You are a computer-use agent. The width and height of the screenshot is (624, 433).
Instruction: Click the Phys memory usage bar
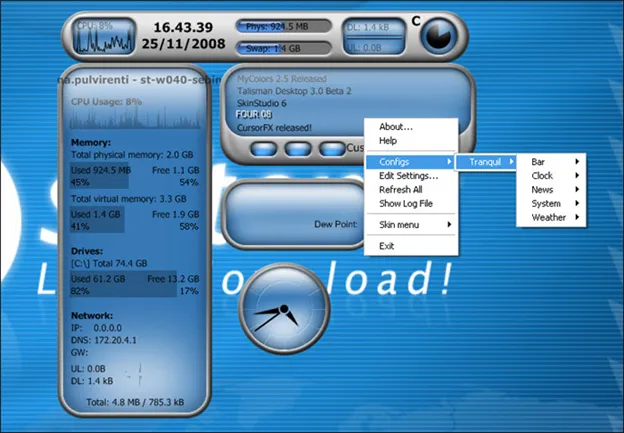(x=284, y=27)
